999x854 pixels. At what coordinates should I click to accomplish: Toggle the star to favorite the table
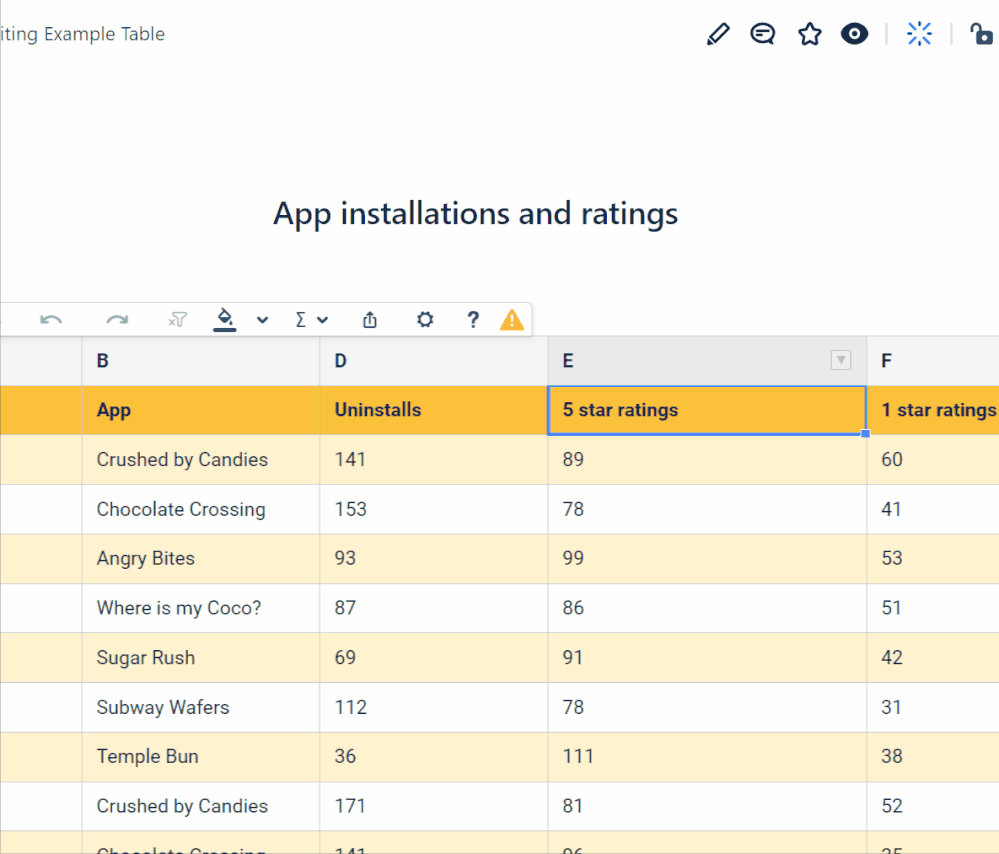coord(809,33)
